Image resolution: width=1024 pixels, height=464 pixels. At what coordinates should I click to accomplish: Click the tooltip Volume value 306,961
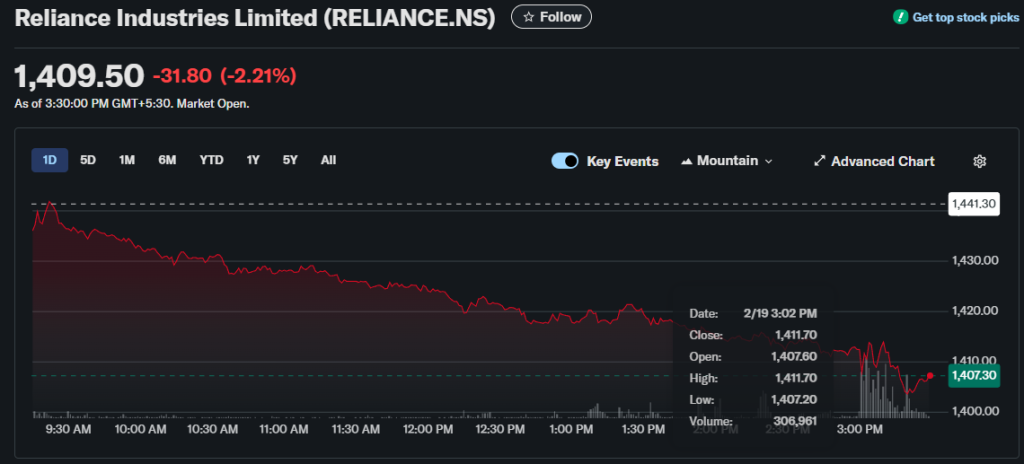(x=796, y=422)
